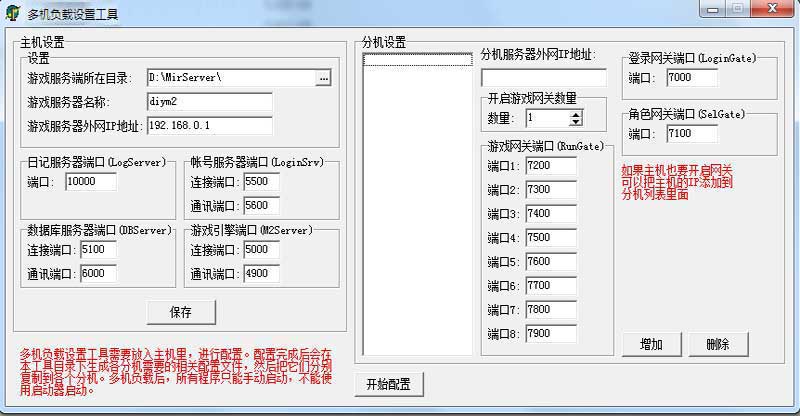This screenshot has height=416, width=800.
Task: Click the 游戏服务器名称 label
Action: coord(68,102)
